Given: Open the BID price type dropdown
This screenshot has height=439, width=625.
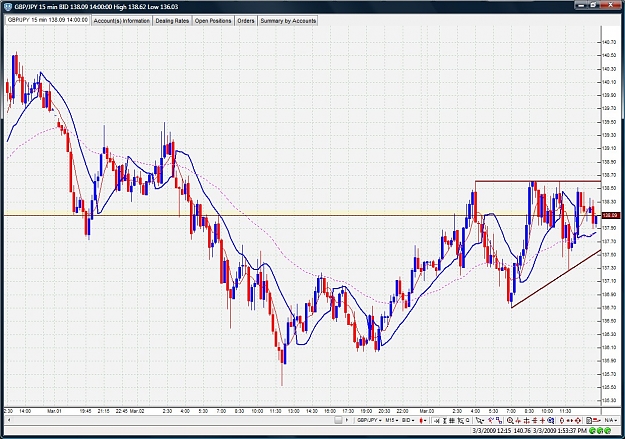Looking at the screenshot, I should coord(408,420).
